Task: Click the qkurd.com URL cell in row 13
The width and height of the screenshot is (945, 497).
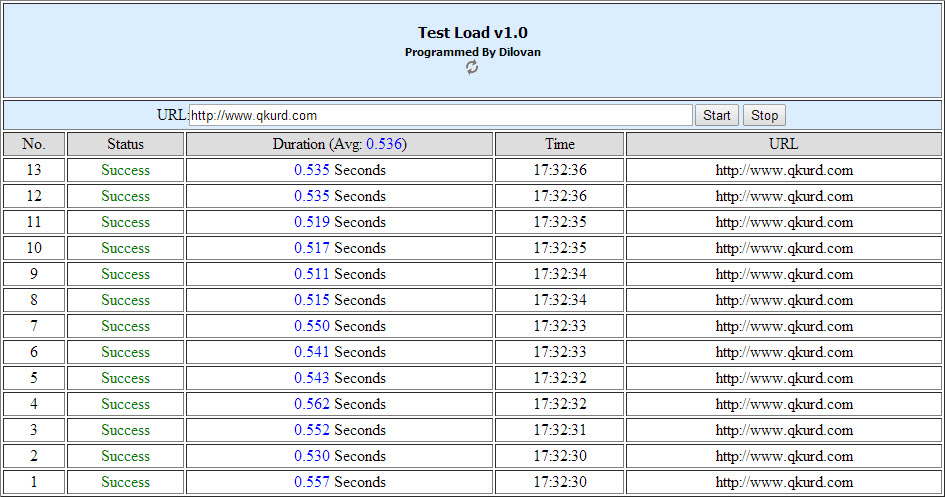Action: pos(783,170)
